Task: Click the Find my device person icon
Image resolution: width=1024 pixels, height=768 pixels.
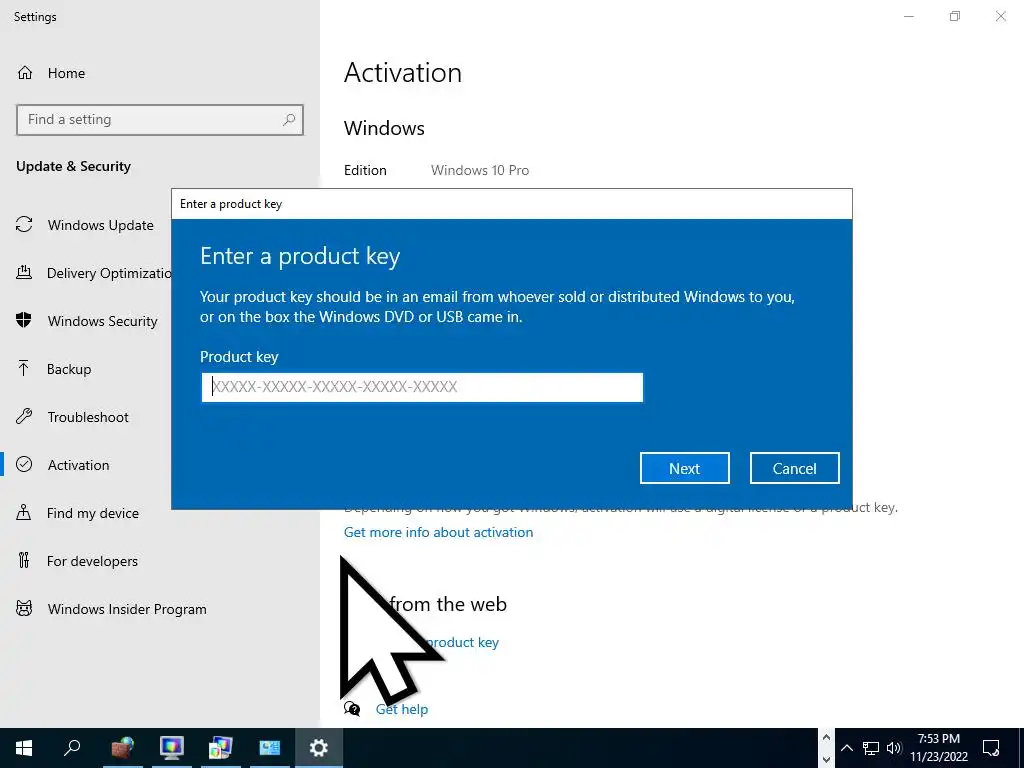Action: point(24,512)
